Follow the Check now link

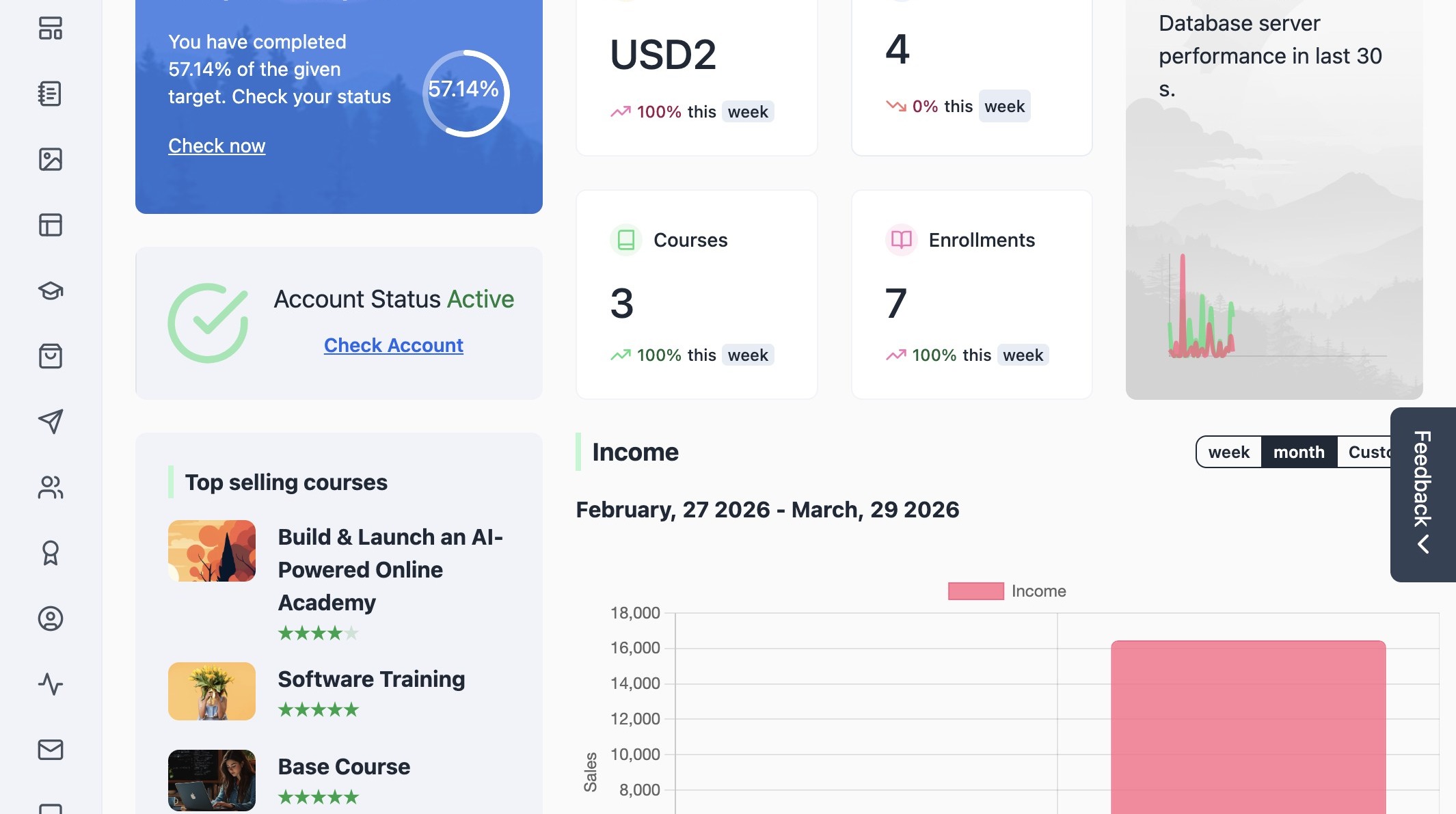(x=217, y=146)
